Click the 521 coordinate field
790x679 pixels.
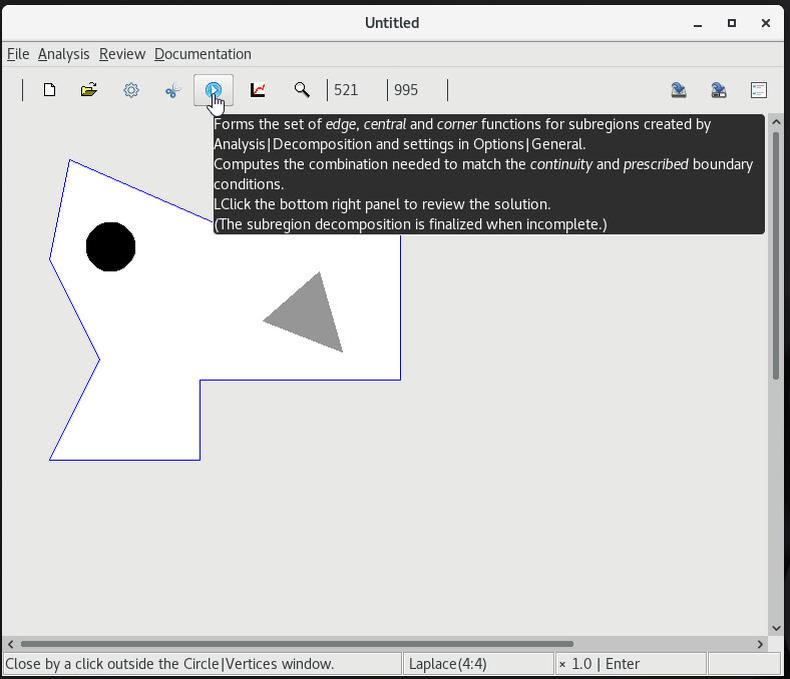click(355, 90)
